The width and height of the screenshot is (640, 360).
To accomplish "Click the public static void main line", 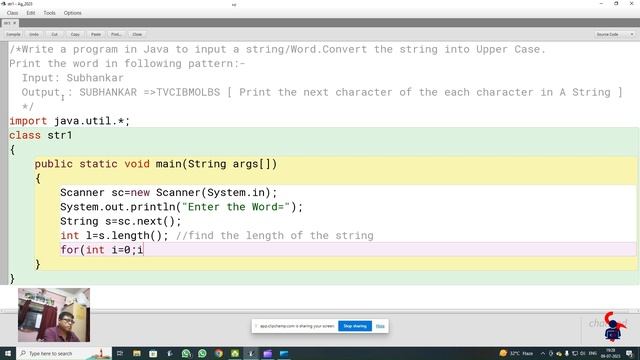I will click(156, 164).
